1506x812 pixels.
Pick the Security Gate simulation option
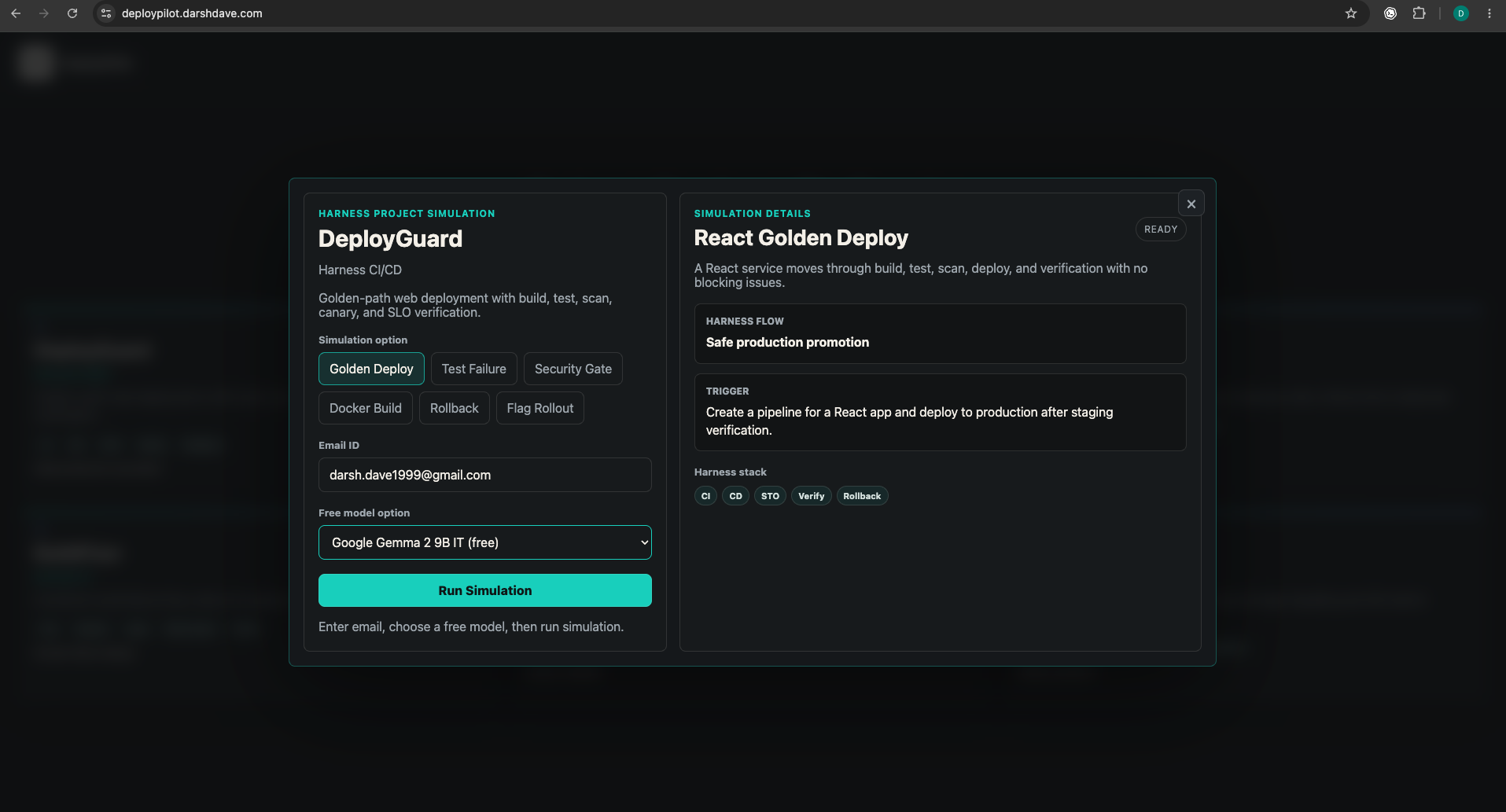[573, 369]
